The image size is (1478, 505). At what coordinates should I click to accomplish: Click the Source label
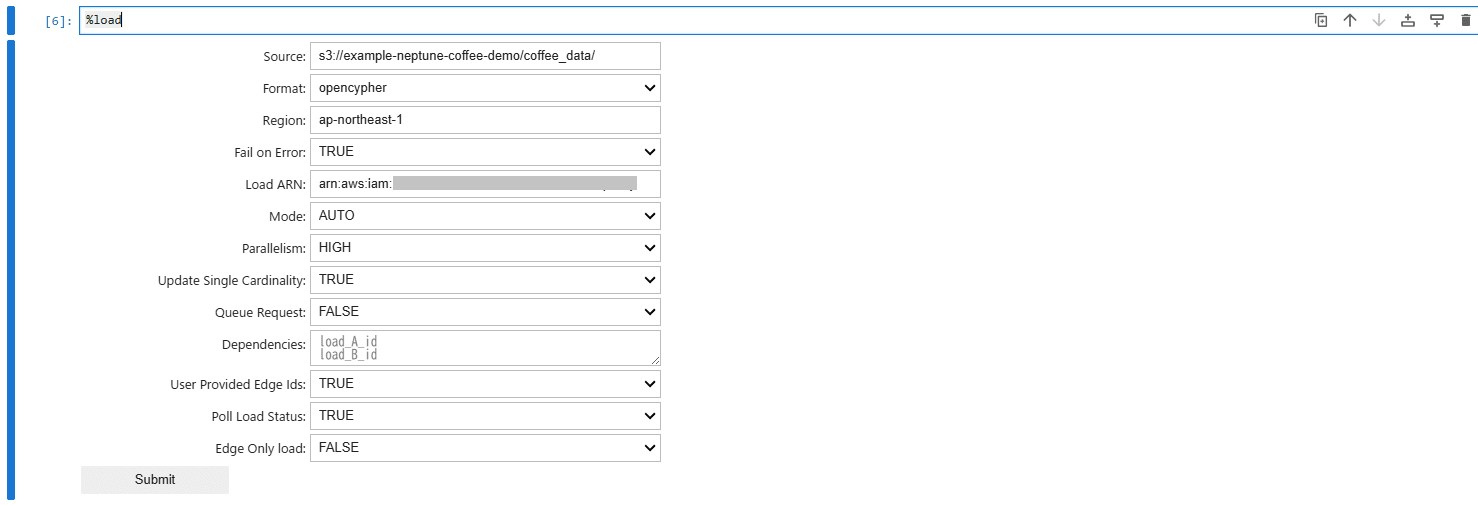285,57
